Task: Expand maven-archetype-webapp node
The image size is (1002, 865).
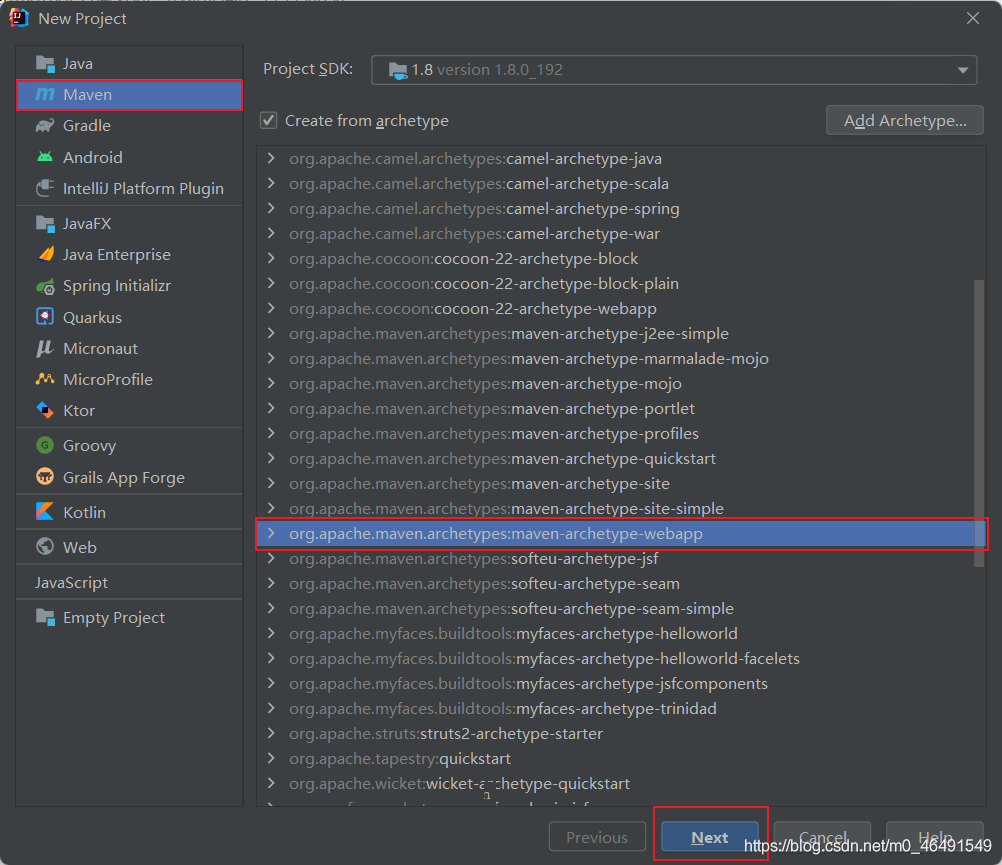Action: pyautogui.click(x=272, y=533)
